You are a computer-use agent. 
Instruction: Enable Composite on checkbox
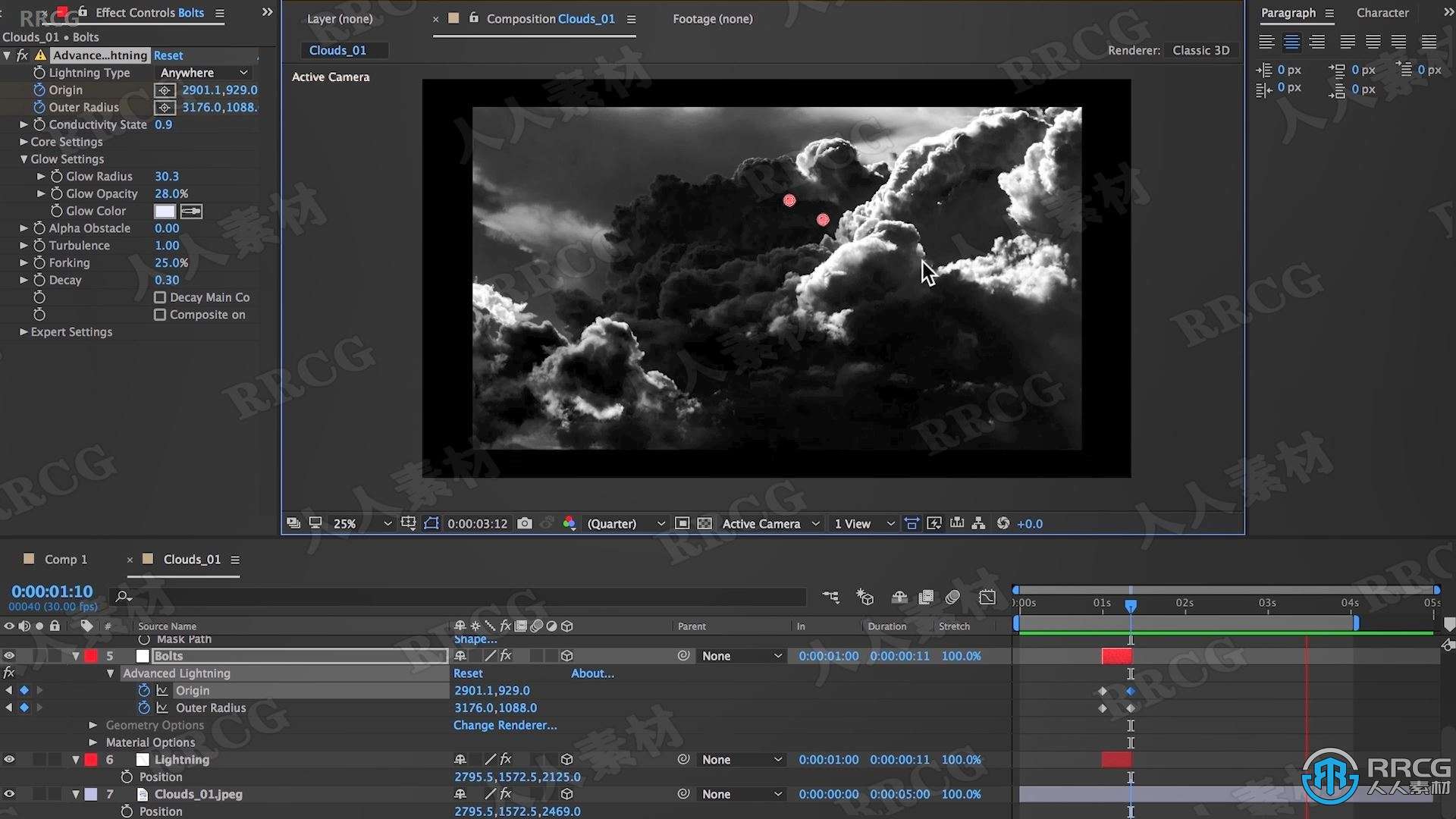pos(159,314)
